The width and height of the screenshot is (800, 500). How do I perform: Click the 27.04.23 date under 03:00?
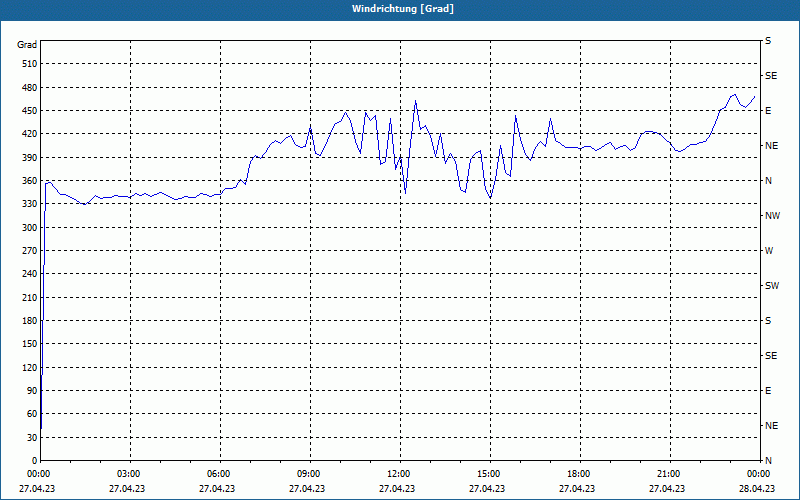coord(127,488)
